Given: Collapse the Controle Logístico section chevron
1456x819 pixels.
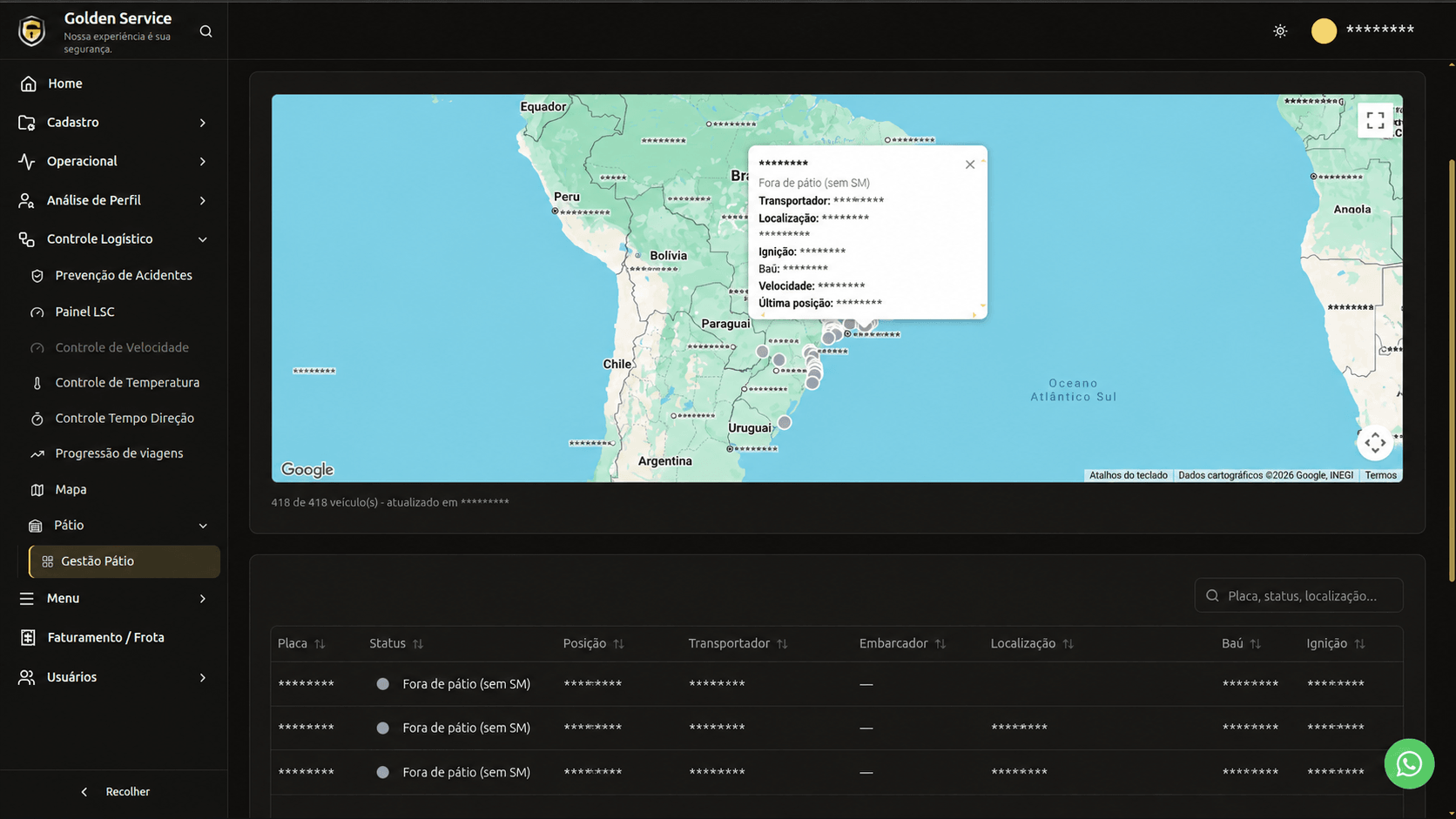Looking at the screenshot, I should [203, 239].
